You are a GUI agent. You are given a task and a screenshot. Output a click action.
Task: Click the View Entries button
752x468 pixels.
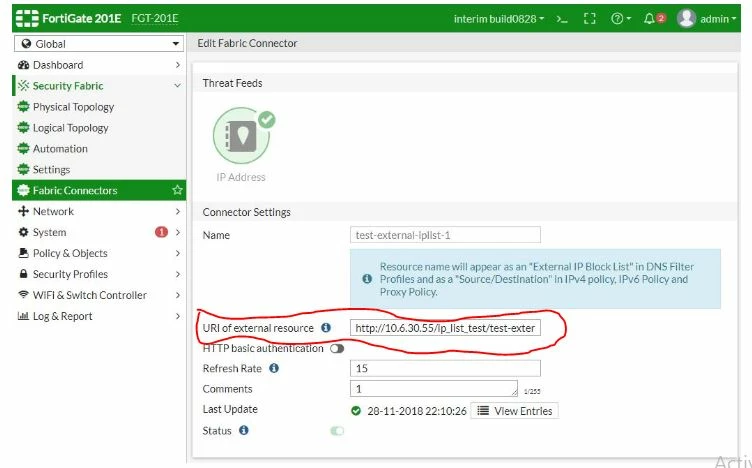(x=514, y=411)
